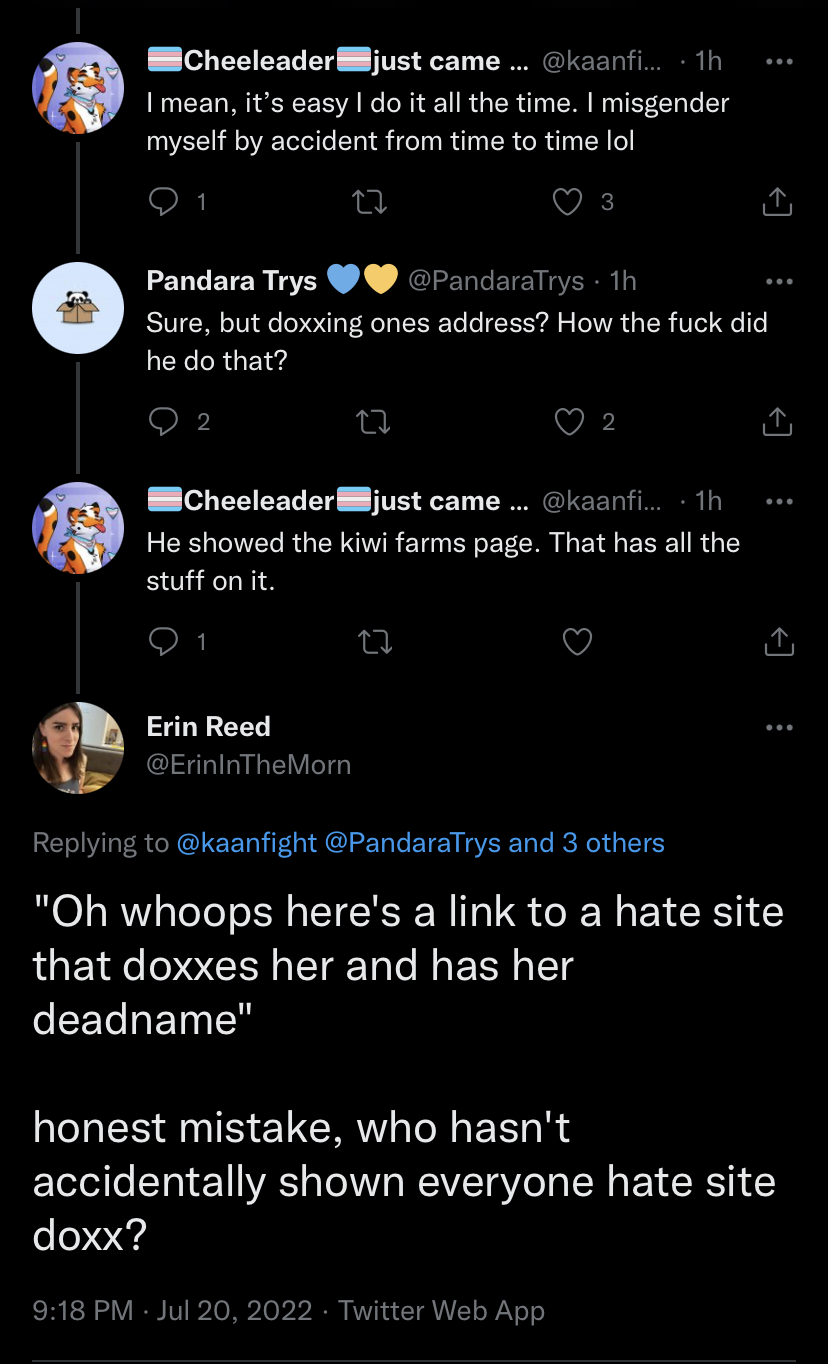Share the kiwi farms page tweet
This screenshot has height=1364, width=828.
click(777, 641)
